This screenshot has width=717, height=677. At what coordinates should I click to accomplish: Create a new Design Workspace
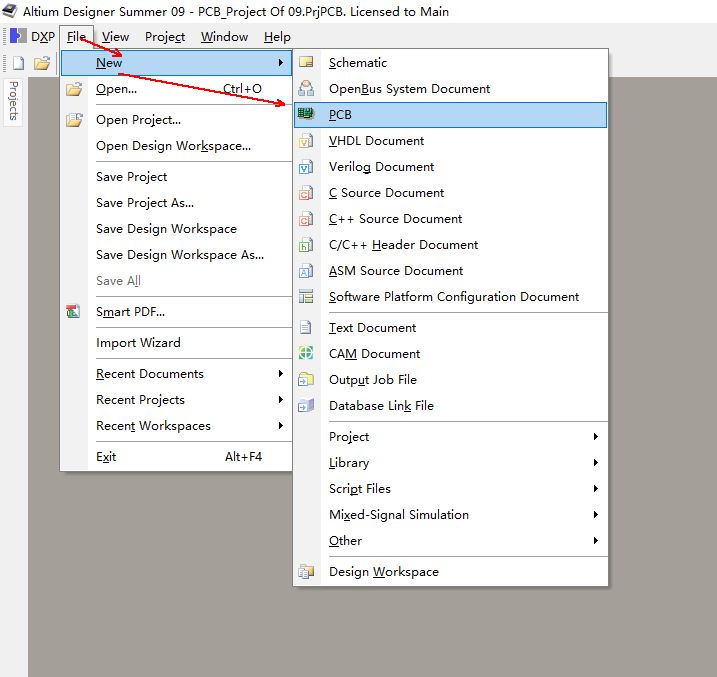pyautogui.click(x=450, y=572)
